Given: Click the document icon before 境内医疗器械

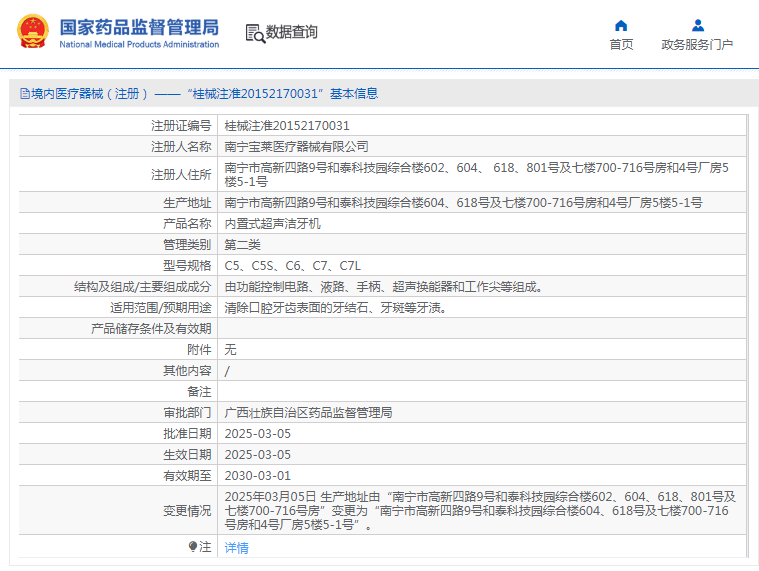Looking at the screenshot, I should click(x=25, y=93).
